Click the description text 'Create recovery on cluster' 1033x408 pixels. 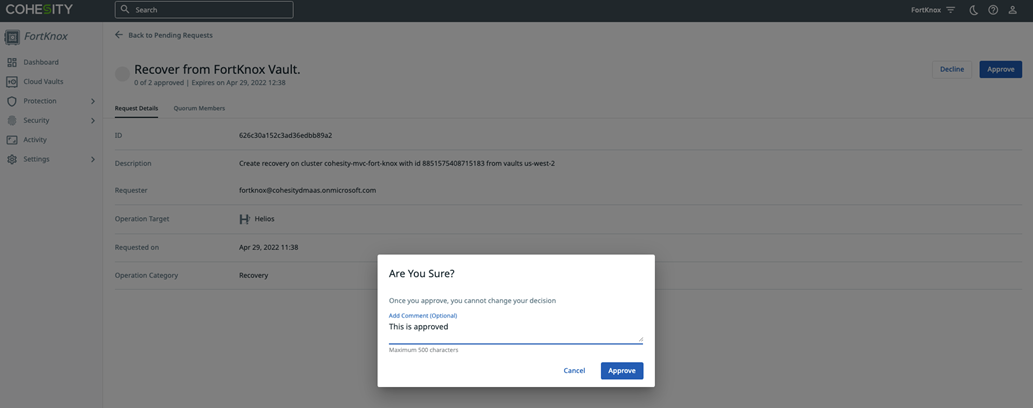point(281,163)
